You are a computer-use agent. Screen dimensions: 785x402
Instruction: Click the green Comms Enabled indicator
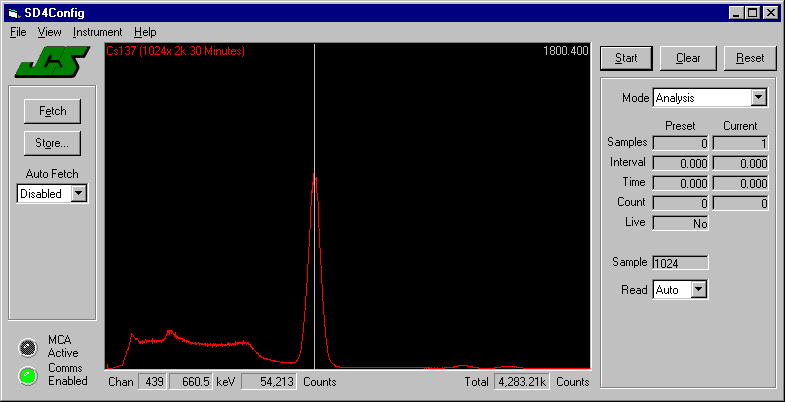pyautogui.click(x=28, y=375)
